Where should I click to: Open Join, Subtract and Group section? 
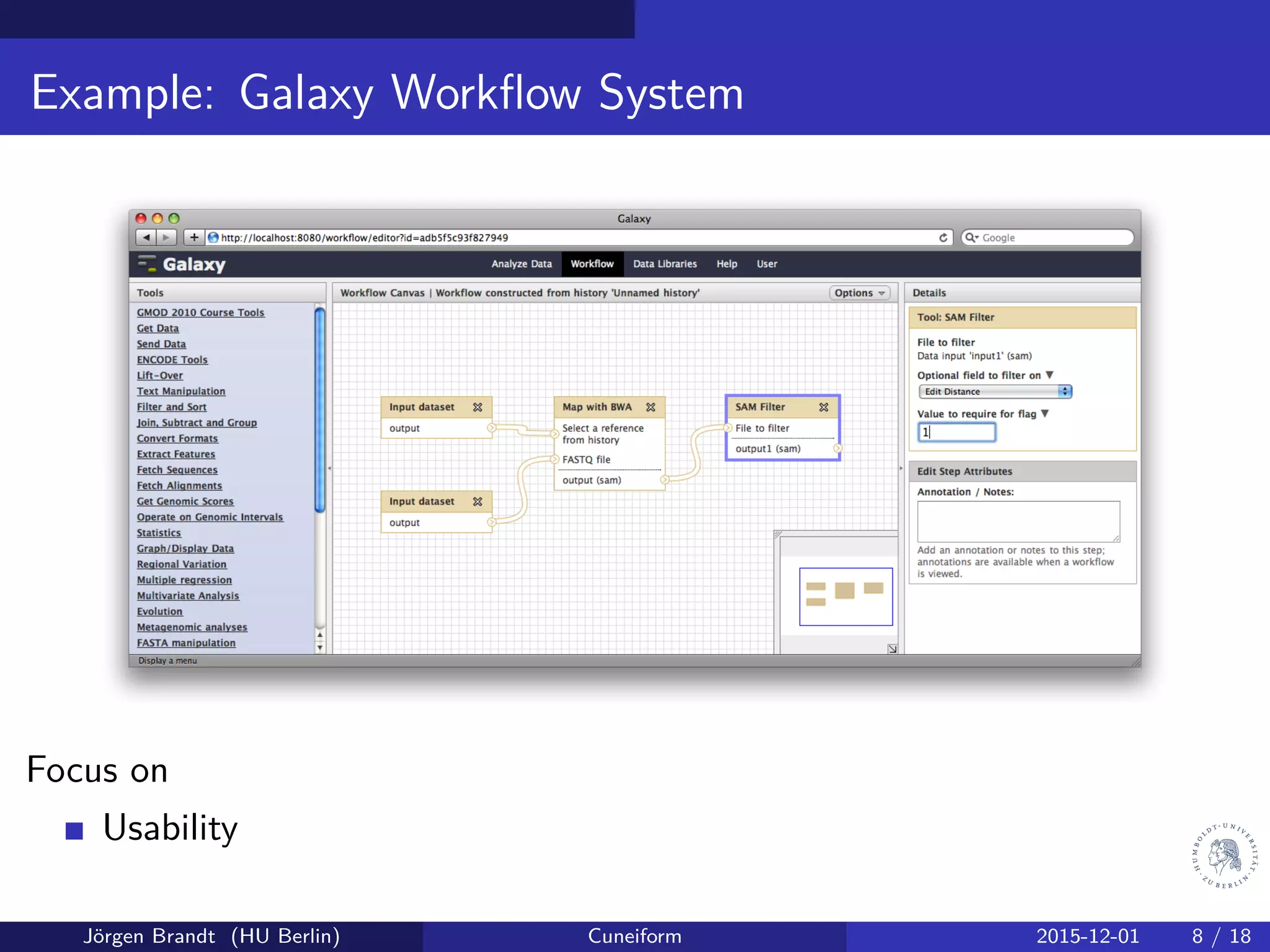pyautogui.click(x=197, y=423)
